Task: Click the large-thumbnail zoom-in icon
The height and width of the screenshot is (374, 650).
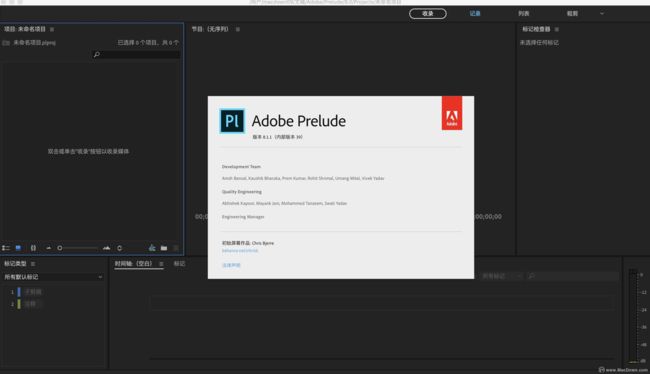Action: tap(107, 248)
